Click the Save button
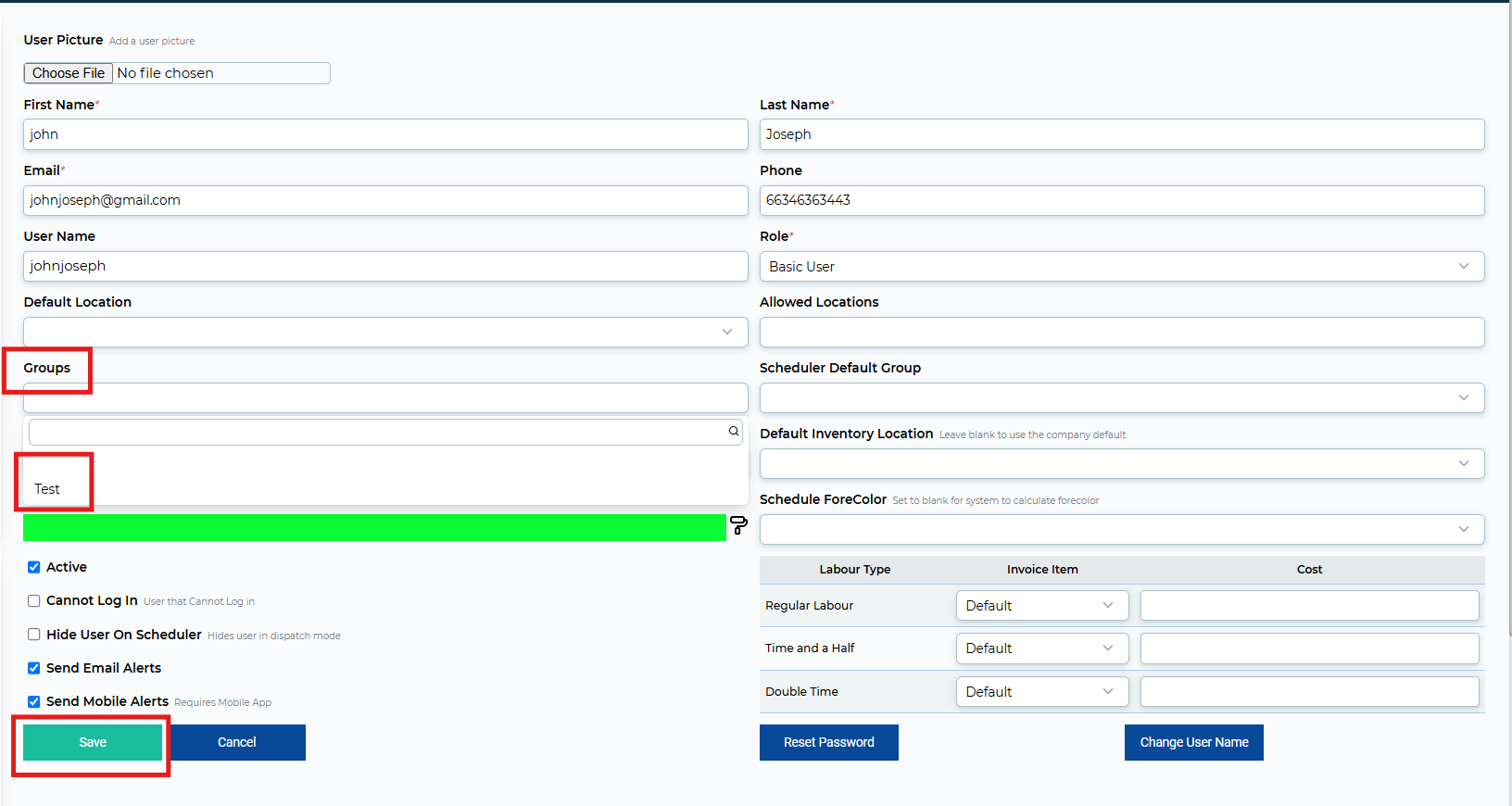The width and height of the screenshot is (1512, 806). (x=93, y=742)
